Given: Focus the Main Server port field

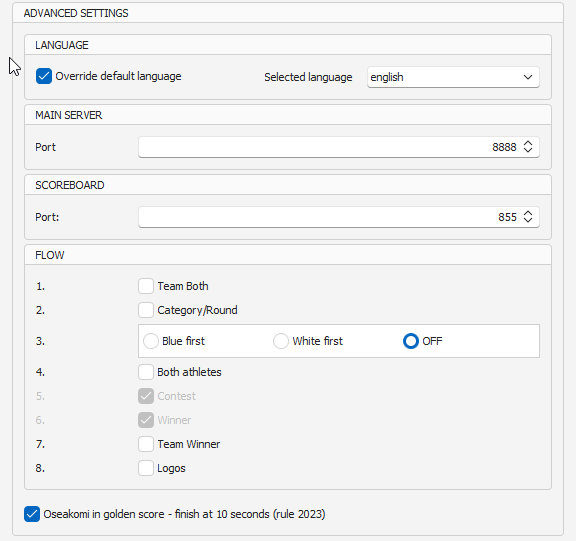Looking at the screenshot, I should [339, 147].
